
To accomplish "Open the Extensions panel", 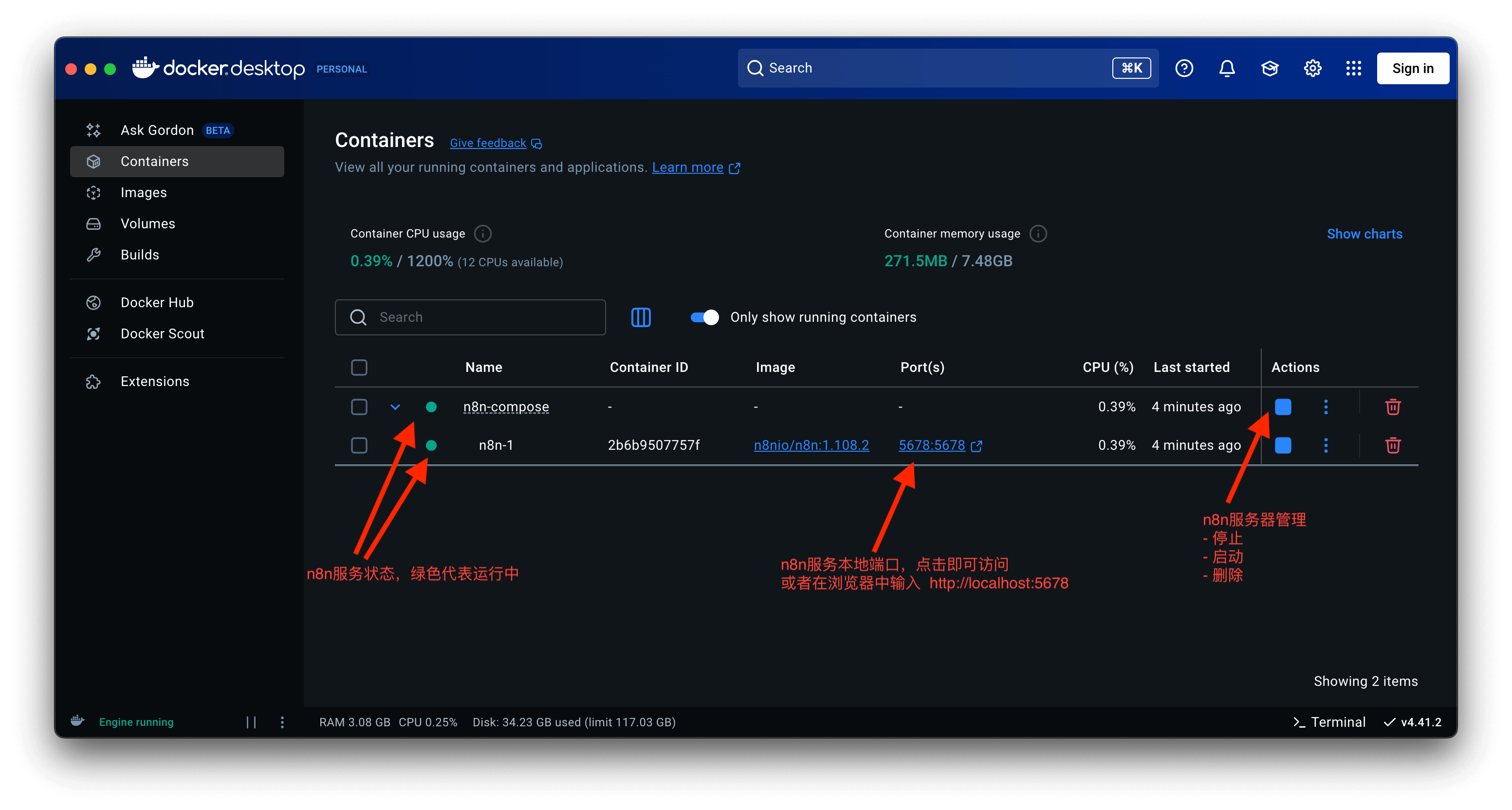I will [x=154, y=381].
